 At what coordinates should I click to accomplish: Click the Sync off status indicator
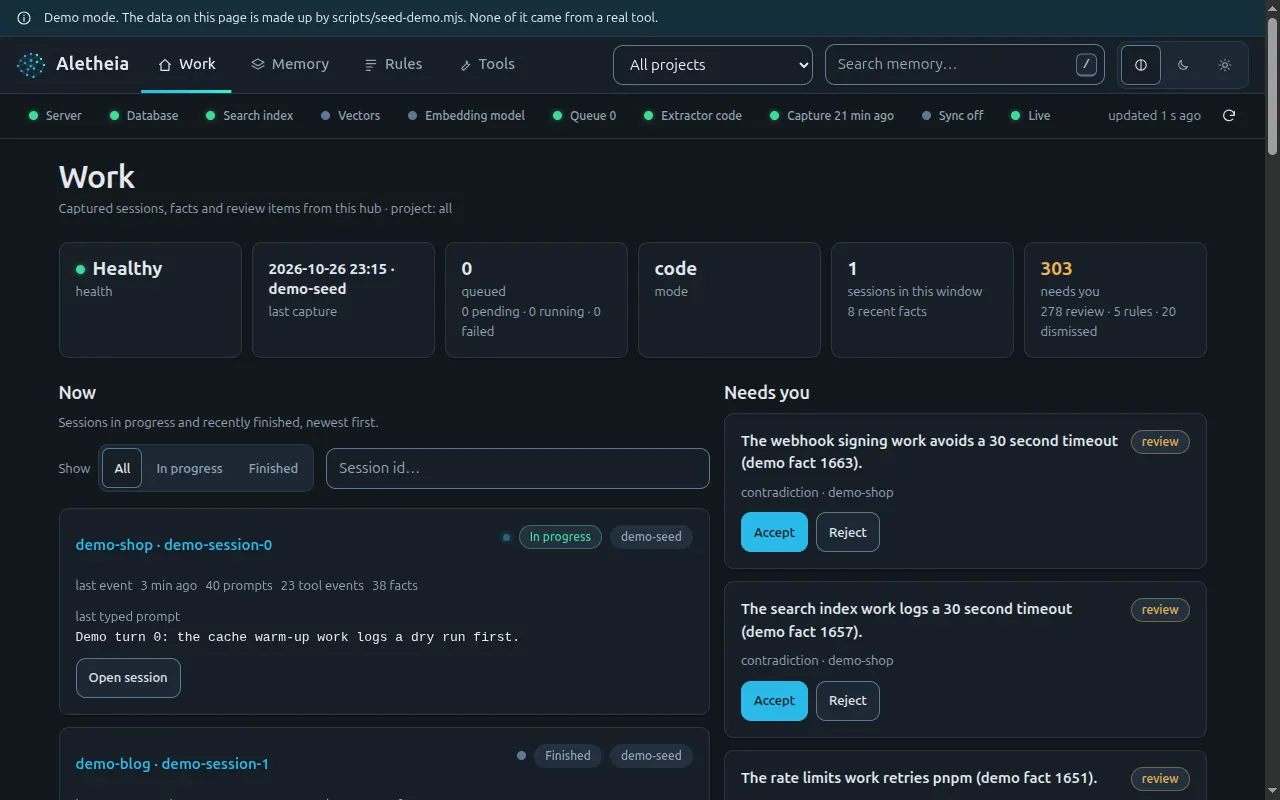pos(953,115)
